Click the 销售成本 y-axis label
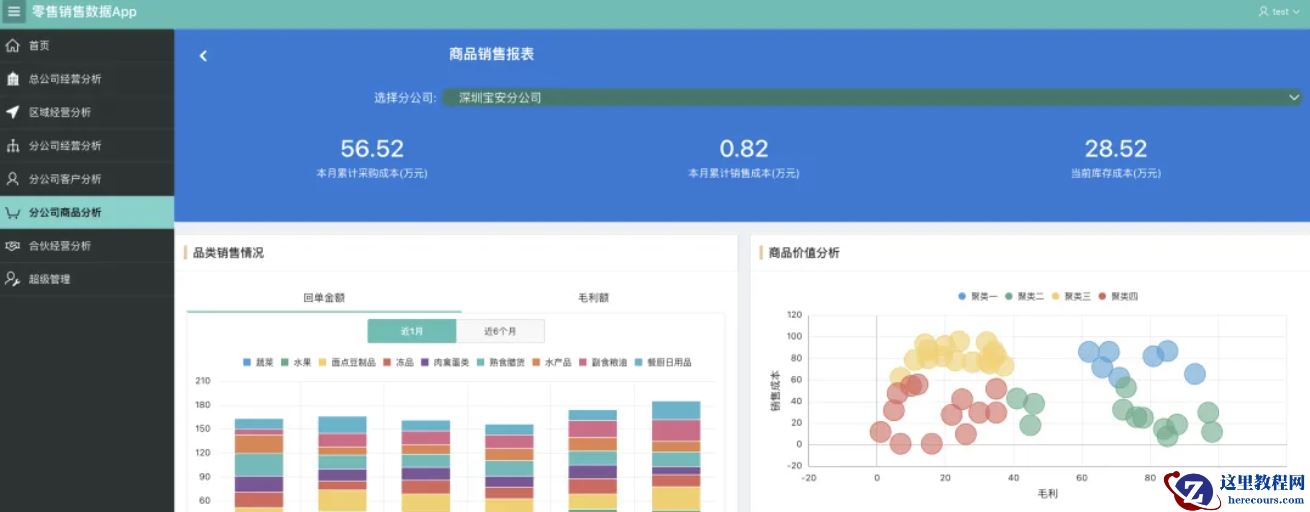Screen dimensions: 1310x512 [775, 390]
